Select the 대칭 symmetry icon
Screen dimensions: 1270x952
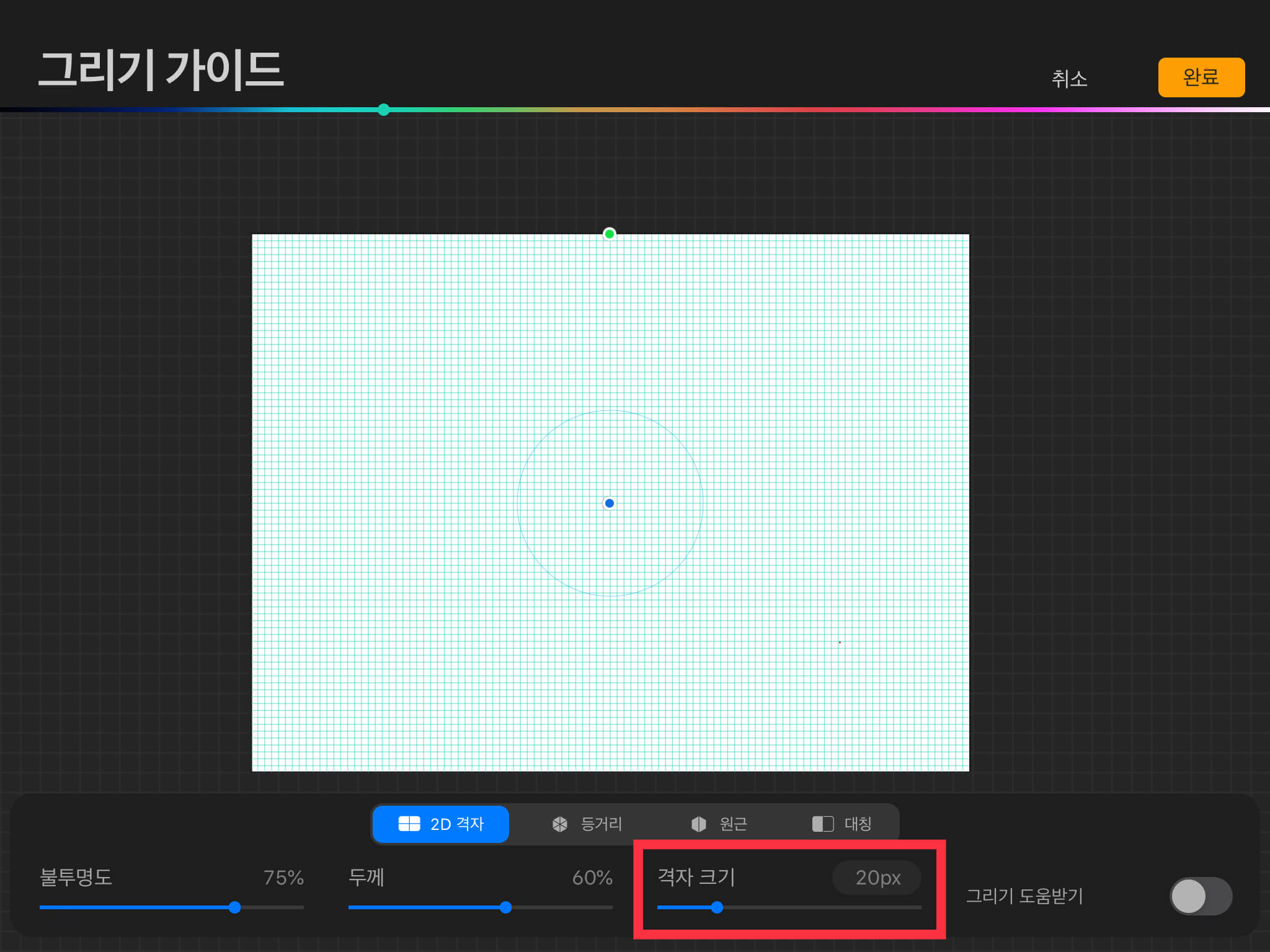[823, 824]
